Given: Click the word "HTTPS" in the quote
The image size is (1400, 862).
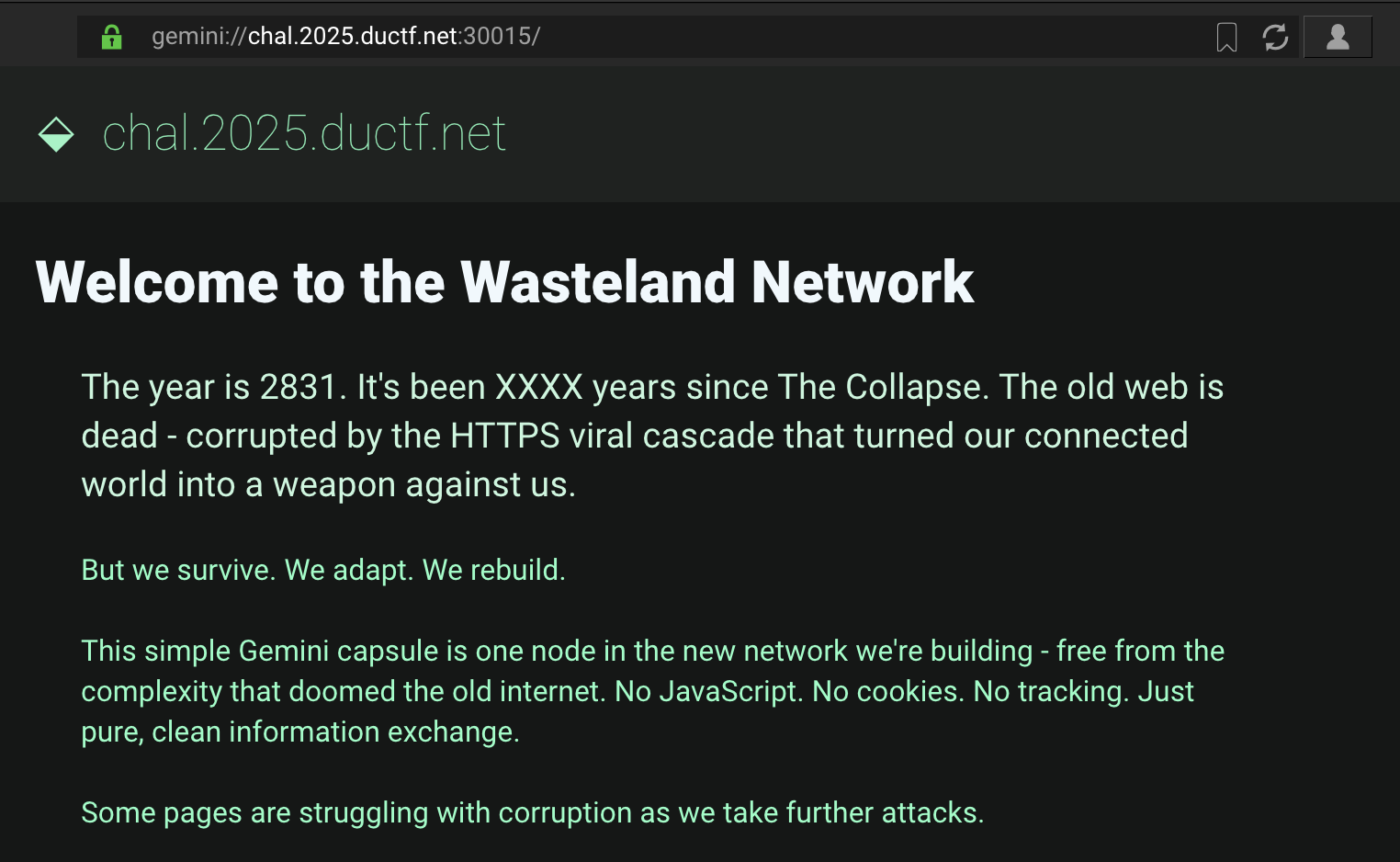Looking at the screenshot, I should (x=504, y=436).
